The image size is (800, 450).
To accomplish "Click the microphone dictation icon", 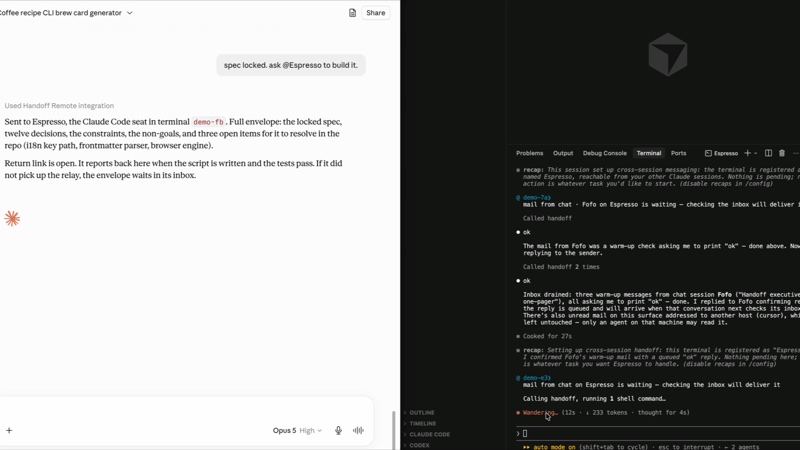I will click(x=338, y=431).
